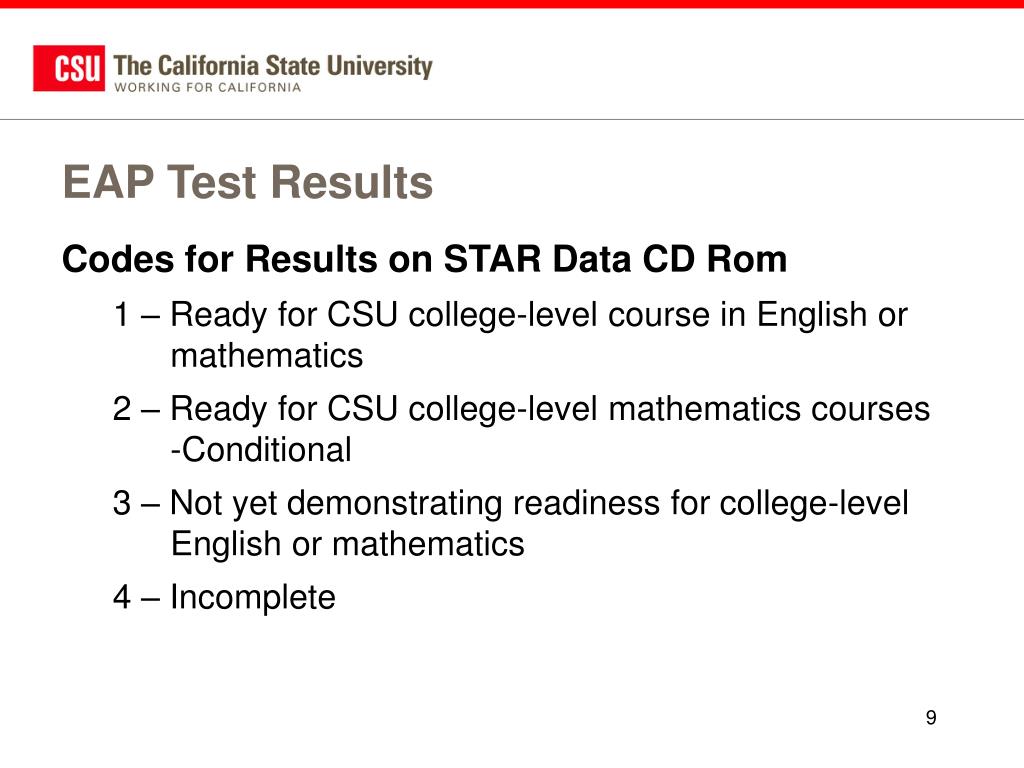Click the red bar atop the slide
The image size is (1024, 768).
(x=512, y=4)
